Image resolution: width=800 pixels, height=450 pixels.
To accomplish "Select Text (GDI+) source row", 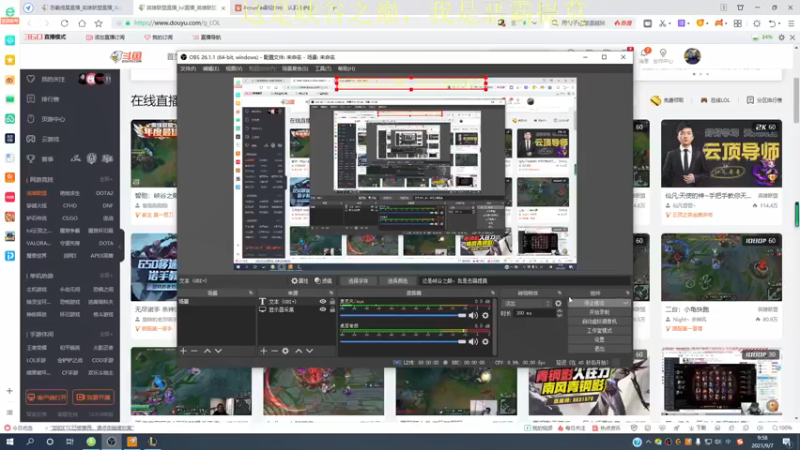I will coord(296,302).
